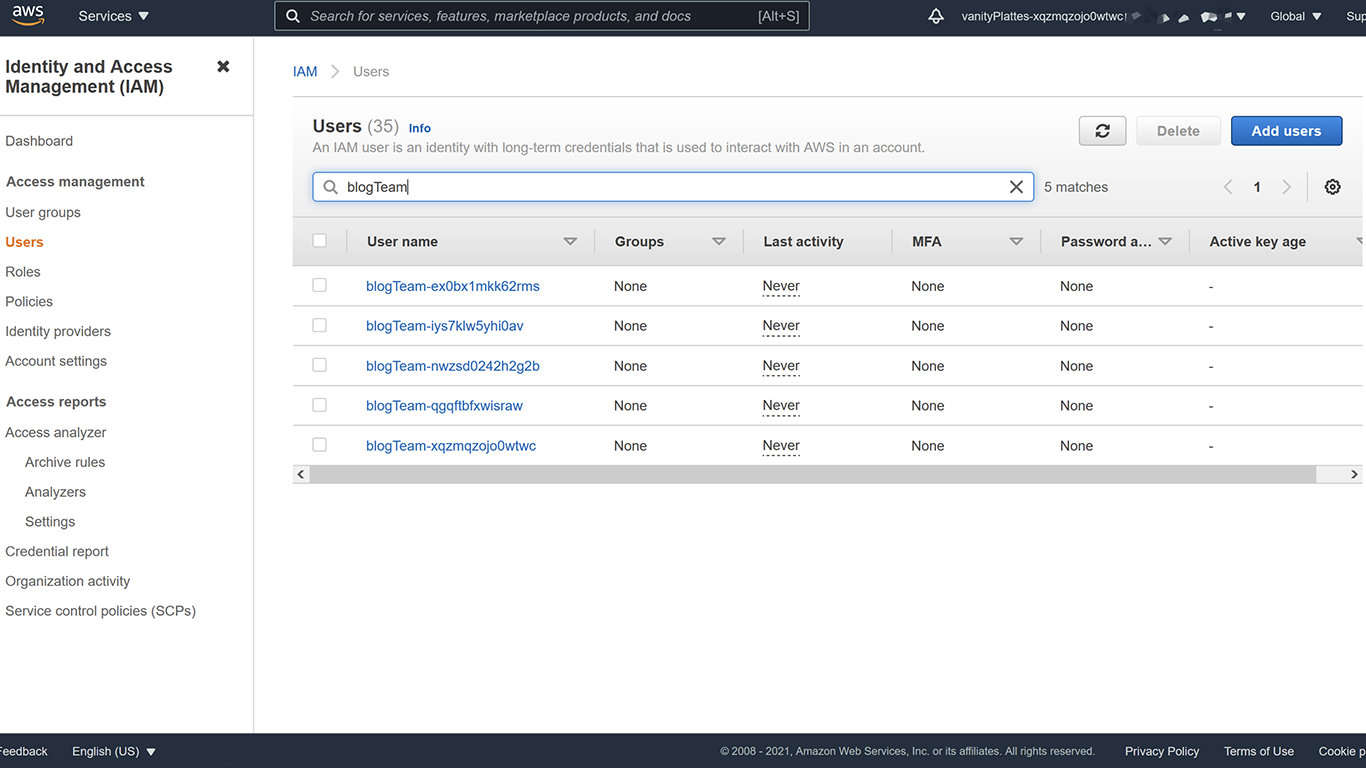Focus the top AWS services search box
Image resolution: width=1366 pixels, height=768 pixels.
pyautogui.click(x=542, y=16)
